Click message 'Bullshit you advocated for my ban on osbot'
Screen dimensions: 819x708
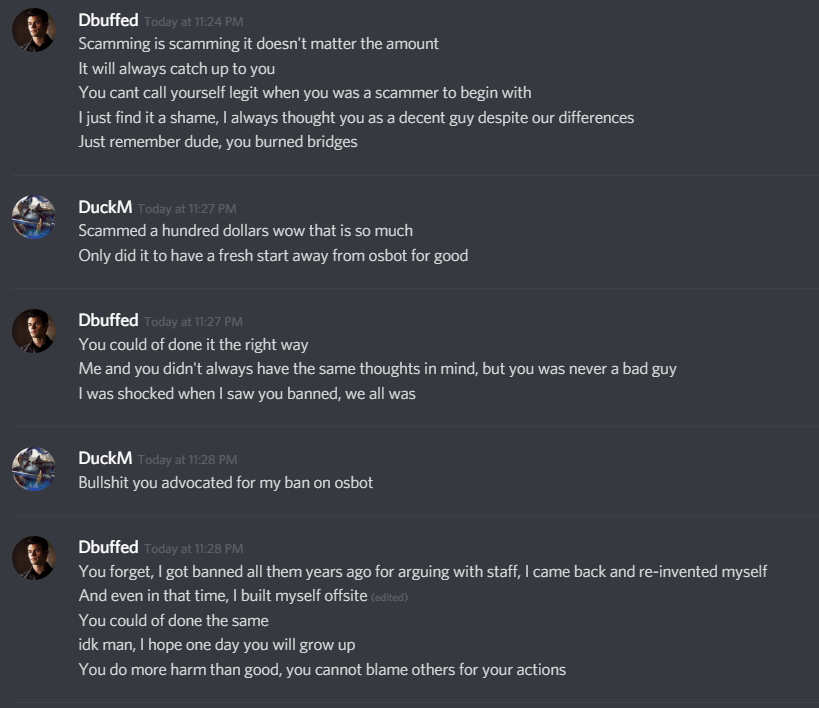pos(226,483)
